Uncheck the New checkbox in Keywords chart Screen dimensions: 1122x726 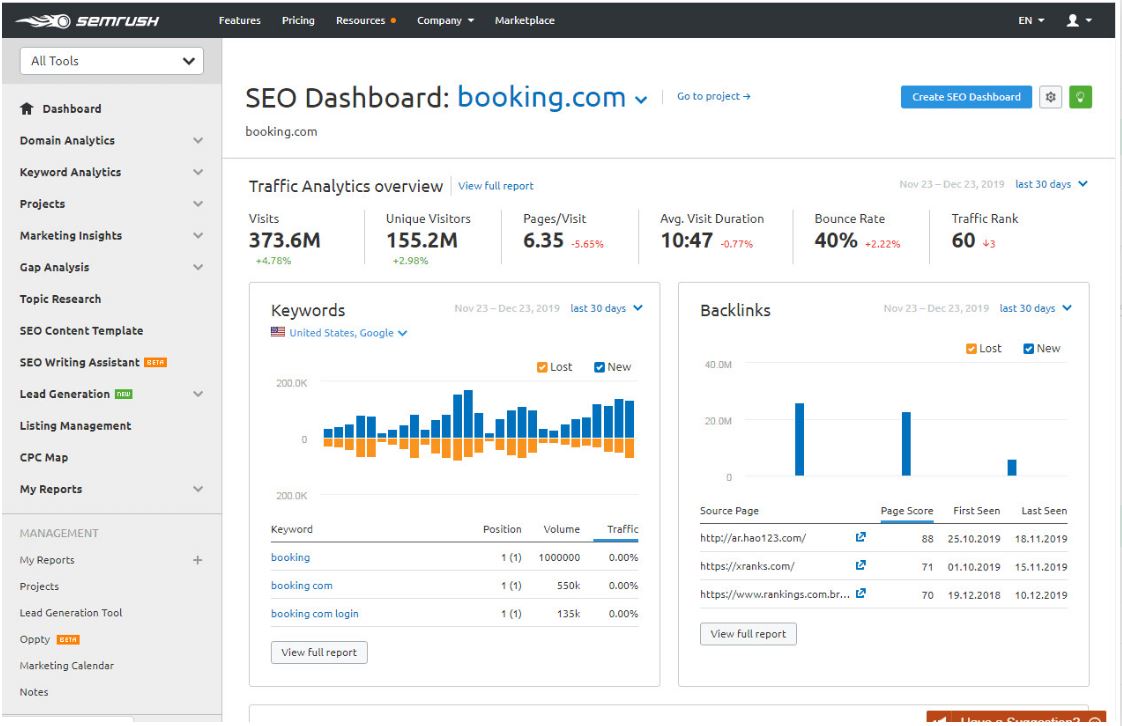tap(600, 367)
